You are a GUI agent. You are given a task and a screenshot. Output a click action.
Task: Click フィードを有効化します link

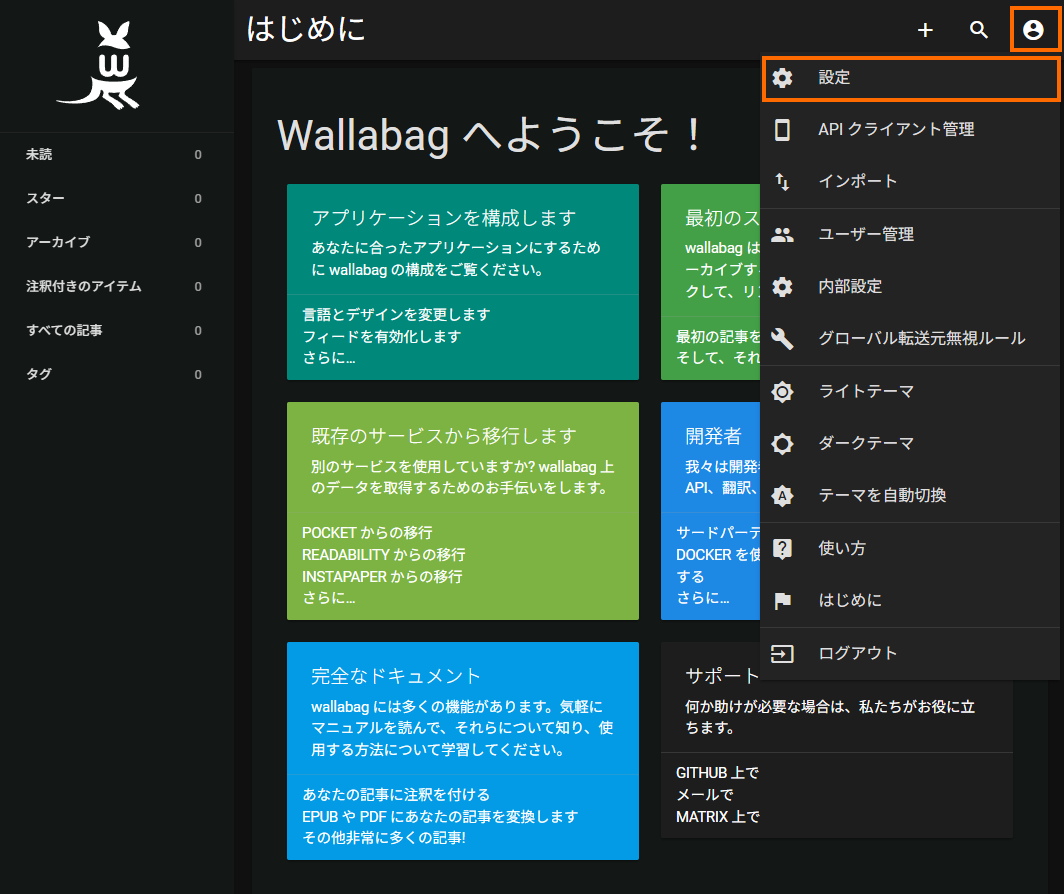point(381,337)
